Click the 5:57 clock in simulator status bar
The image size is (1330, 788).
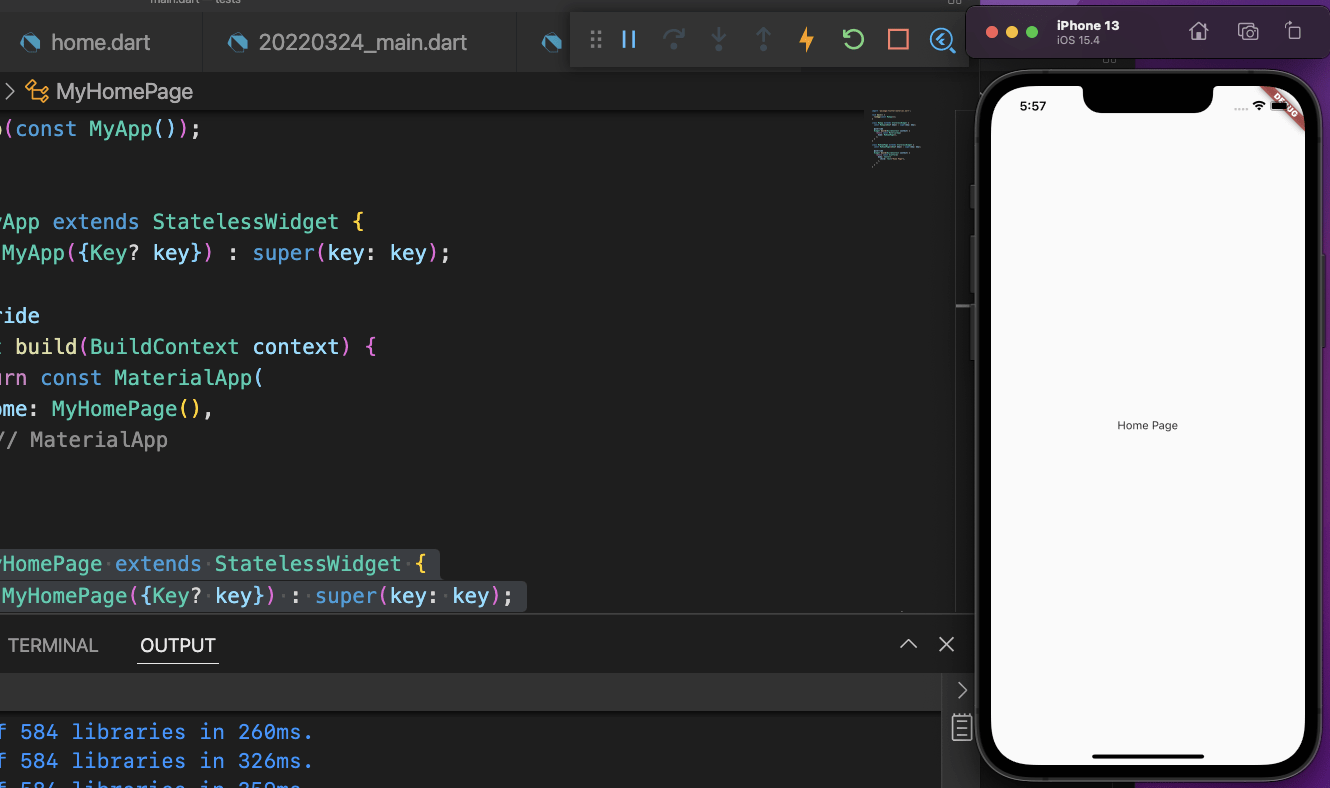pyautogui.click(x=1033, y=106)
